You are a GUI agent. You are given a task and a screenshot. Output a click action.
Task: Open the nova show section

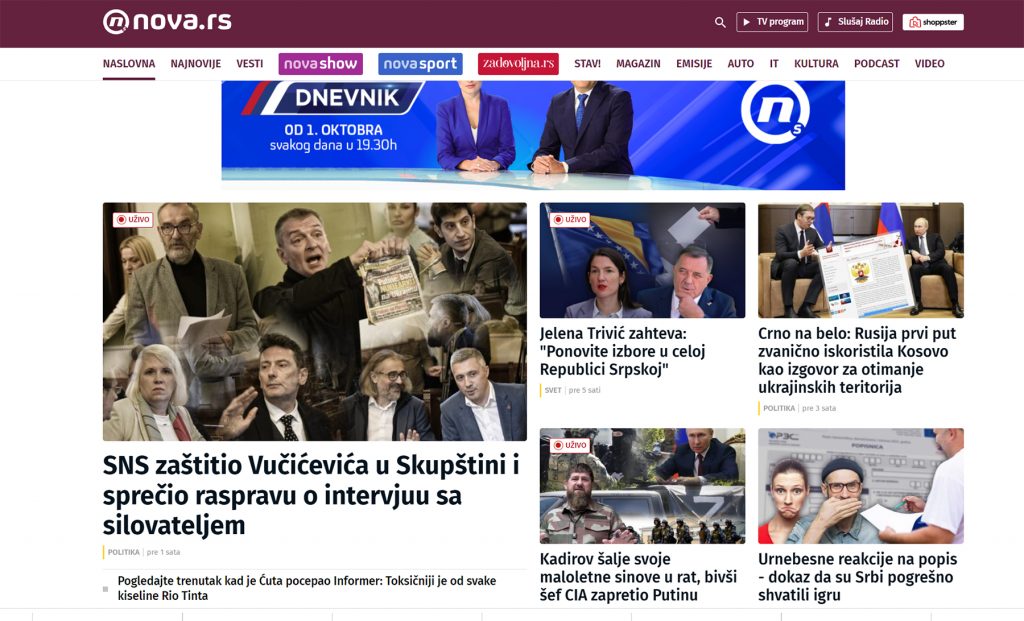point(320,64)
